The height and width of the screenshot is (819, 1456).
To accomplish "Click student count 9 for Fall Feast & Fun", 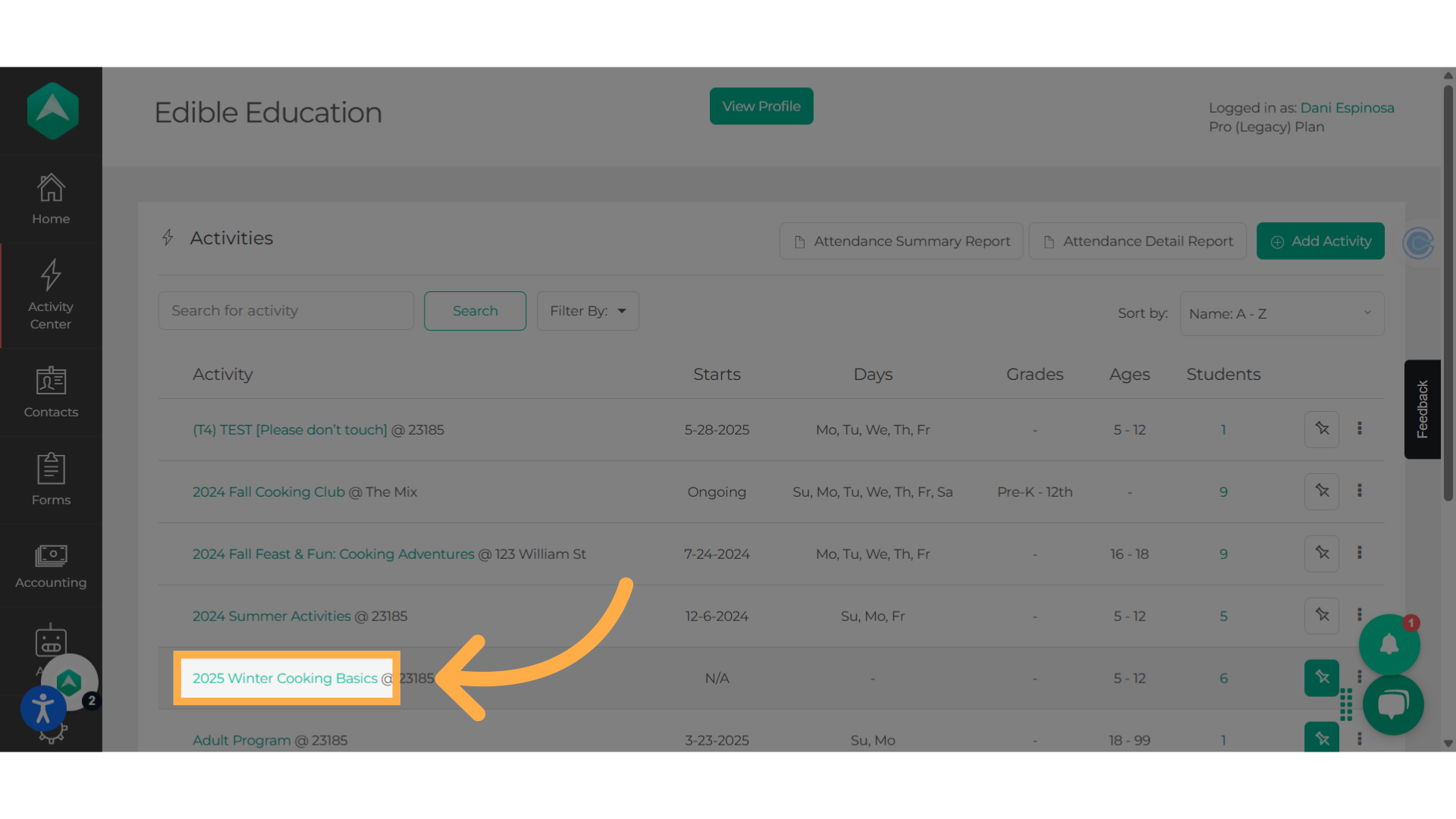I will [x=1223, y=554].
